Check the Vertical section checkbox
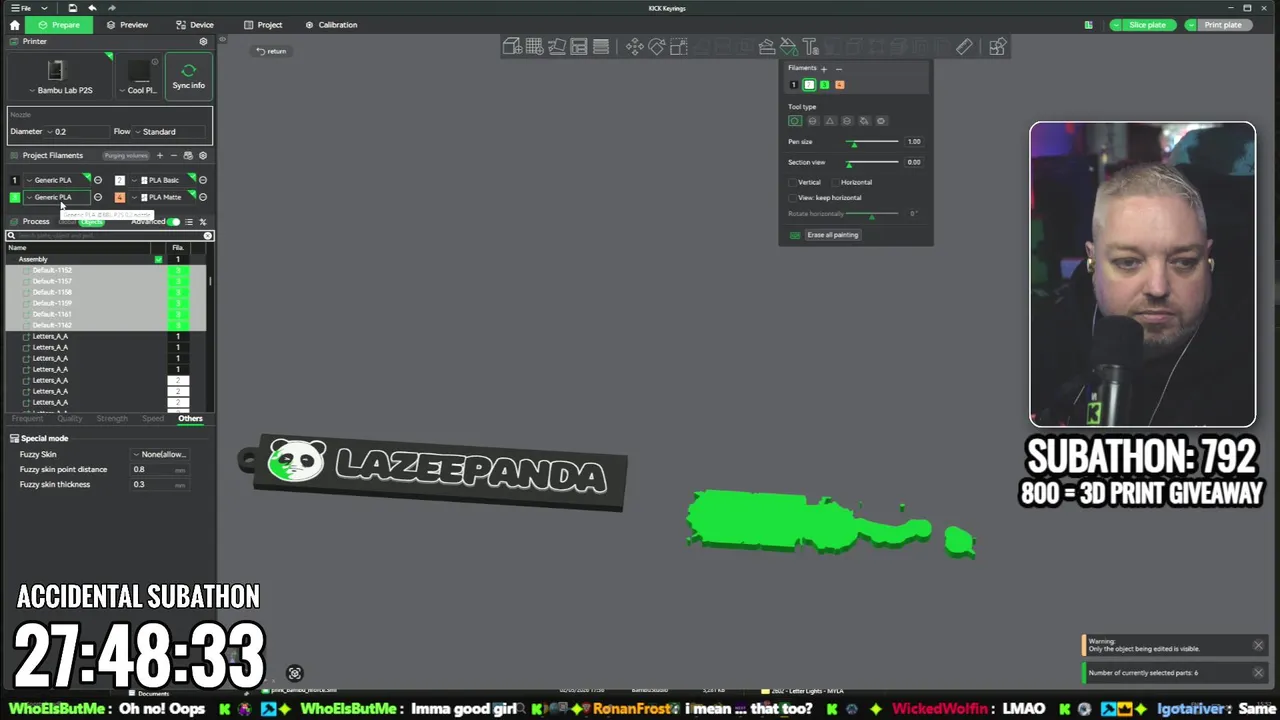Image resolution: width=1280 pixels, height=720 pixels. (793, 183)
